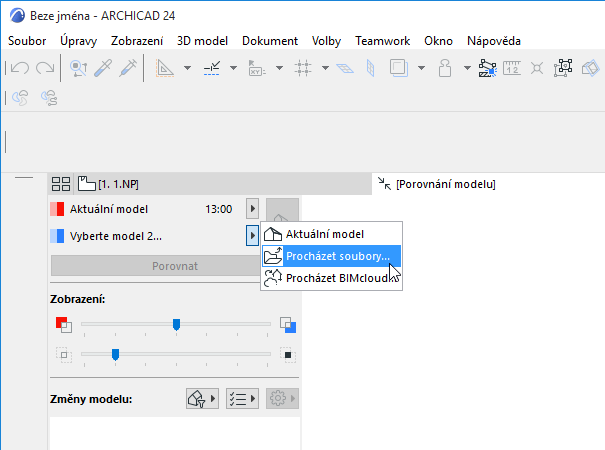This screenshot has height=450, width=605.
Task: Toggle the grid snap icon
Action: (303, 68)
